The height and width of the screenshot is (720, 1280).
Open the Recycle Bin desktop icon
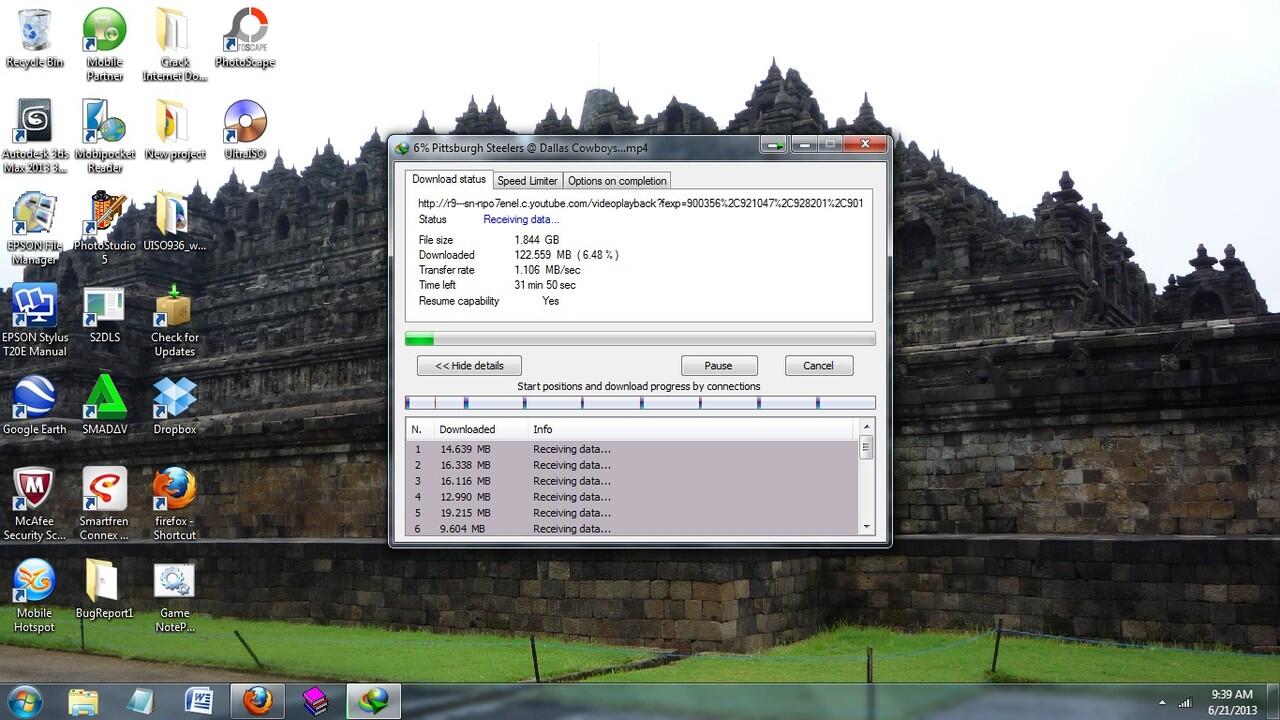tap(34, 38)
